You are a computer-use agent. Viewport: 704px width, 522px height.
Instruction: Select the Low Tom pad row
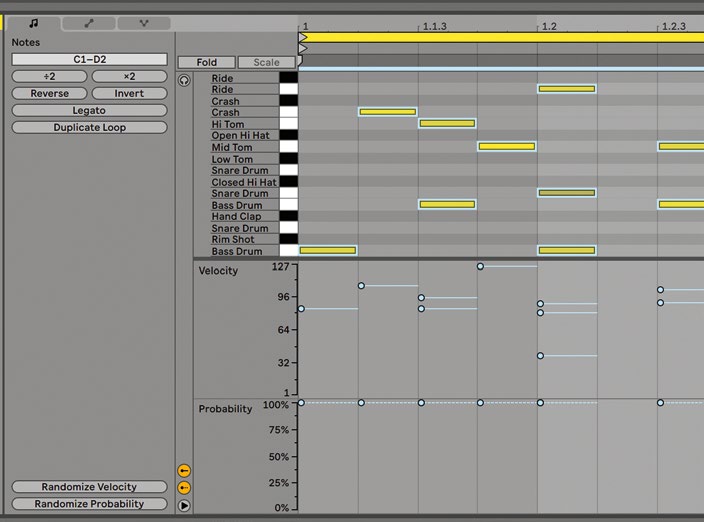[x=245, y=159]
